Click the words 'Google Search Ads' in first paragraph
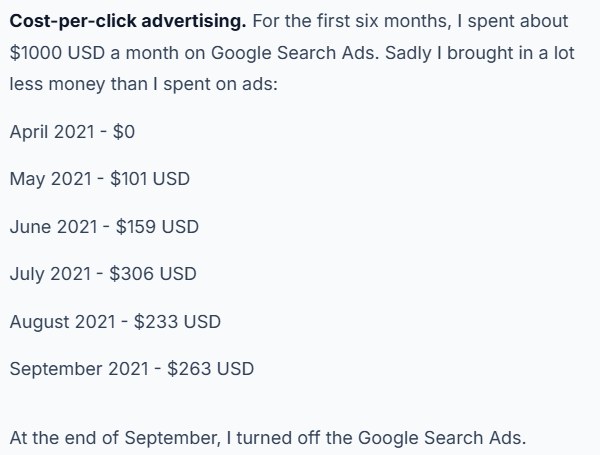This screenshot has width=600, height=455. pyautogui.click(x=293, y=53)
